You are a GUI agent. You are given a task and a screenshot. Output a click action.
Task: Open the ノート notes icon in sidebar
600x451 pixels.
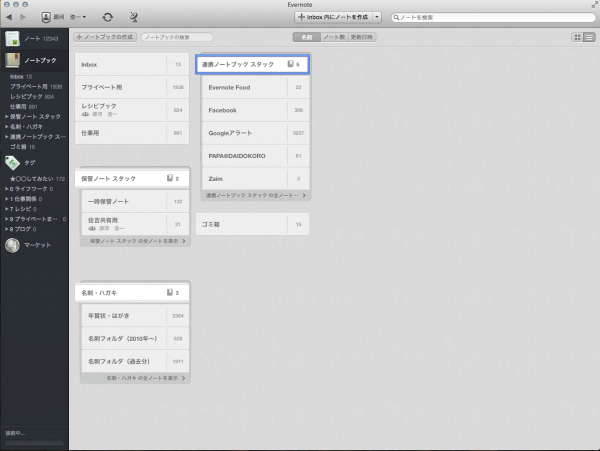[12, 39]
